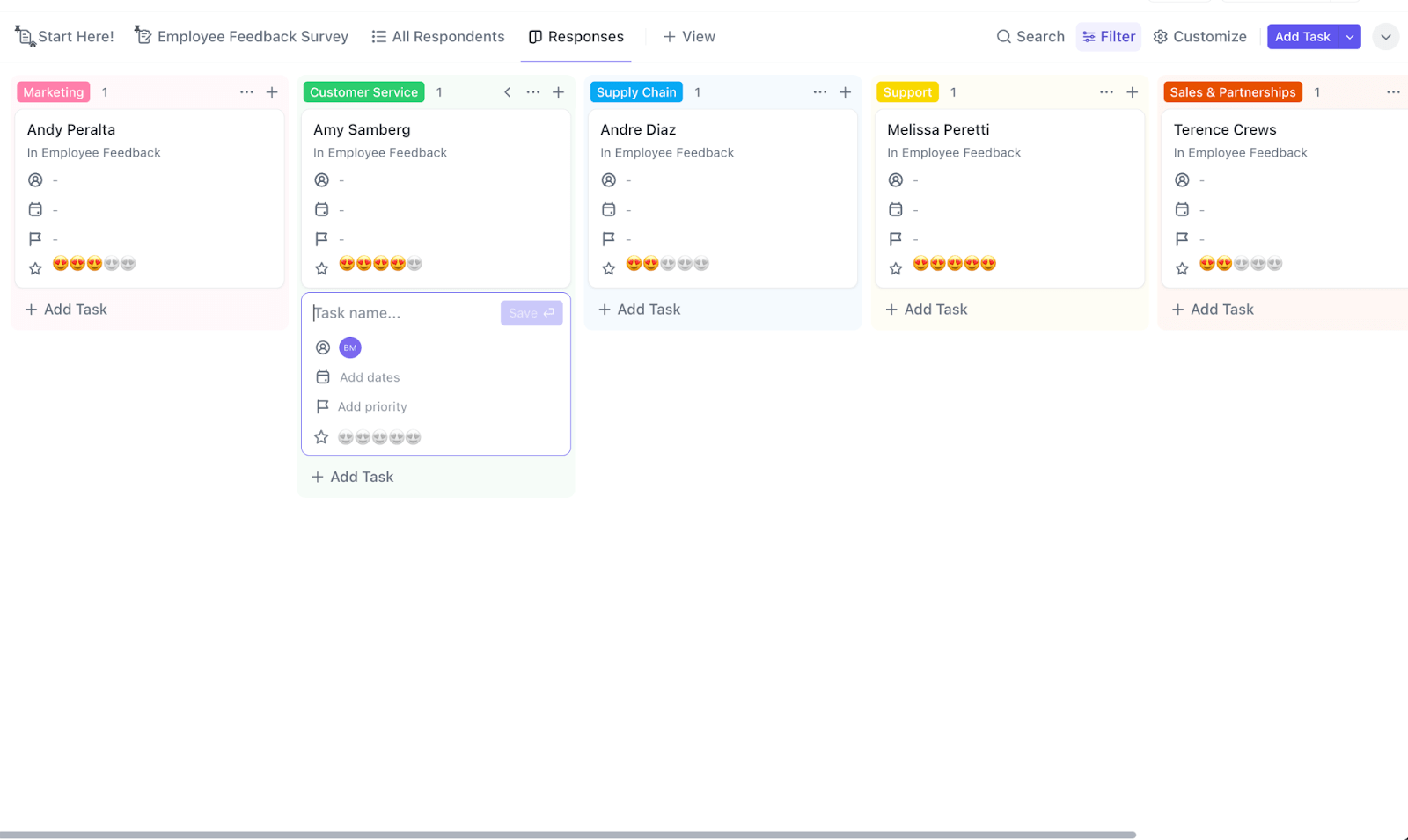This screenshot has width=1408, height=840.
Task: Change Andre Diaz emoji rating
Action: (x=668, y=263)
